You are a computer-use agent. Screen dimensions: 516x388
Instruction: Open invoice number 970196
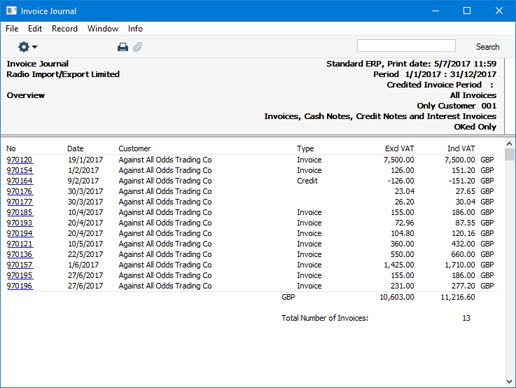tap(20, 286)
